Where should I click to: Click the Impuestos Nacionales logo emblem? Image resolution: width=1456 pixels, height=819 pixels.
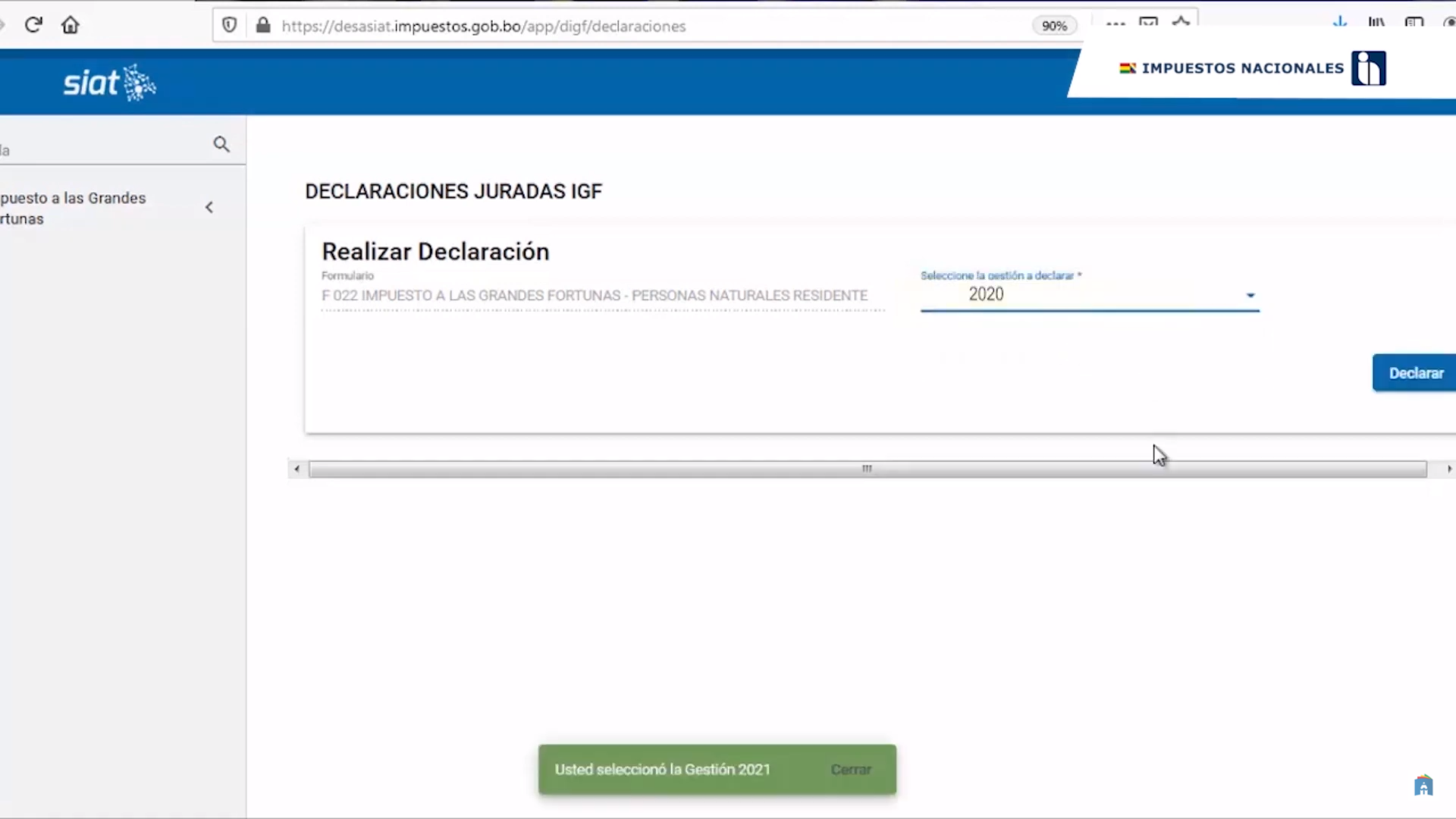(x=1368, y=68)
